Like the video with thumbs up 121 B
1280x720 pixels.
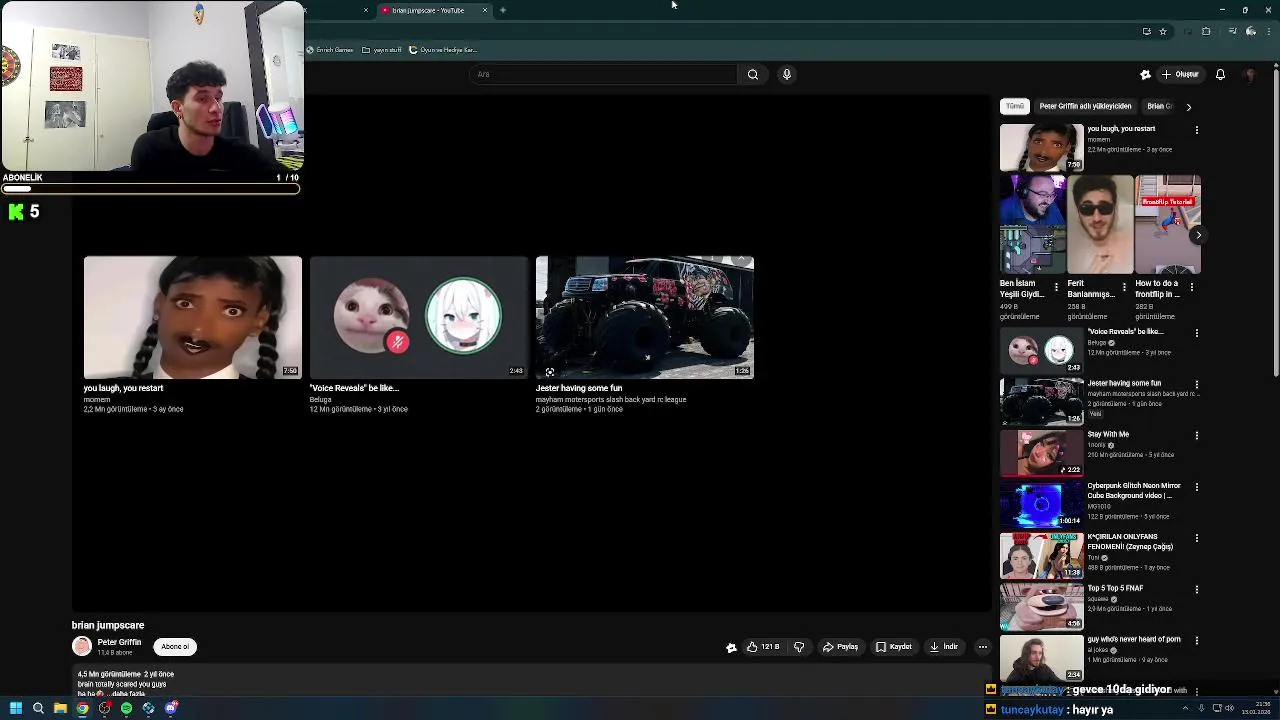pyautogui.click(x=763, y=647)
